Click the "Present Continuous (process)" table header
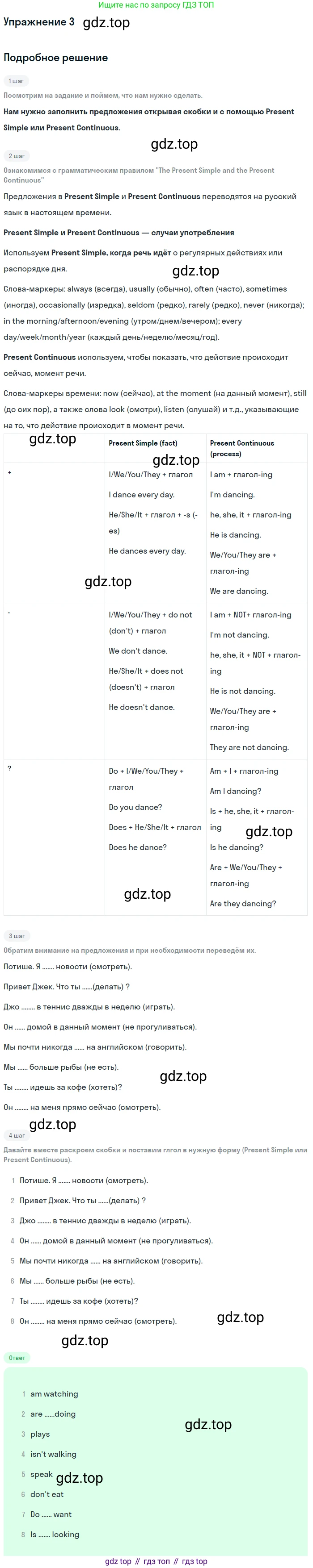The image size is (313, 1568). pos(241,448)
